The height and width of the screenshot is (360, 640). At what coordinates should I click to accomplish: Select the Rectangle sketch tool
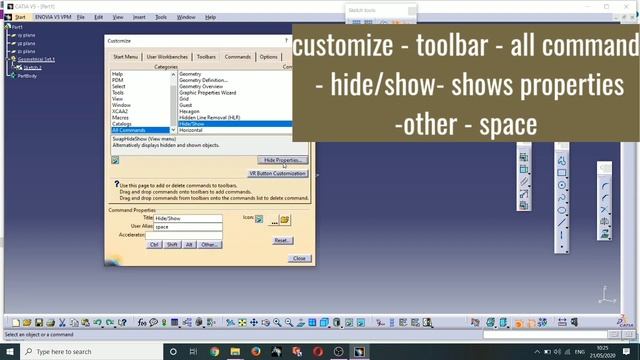pyautogui.click(x=562, y=173)
